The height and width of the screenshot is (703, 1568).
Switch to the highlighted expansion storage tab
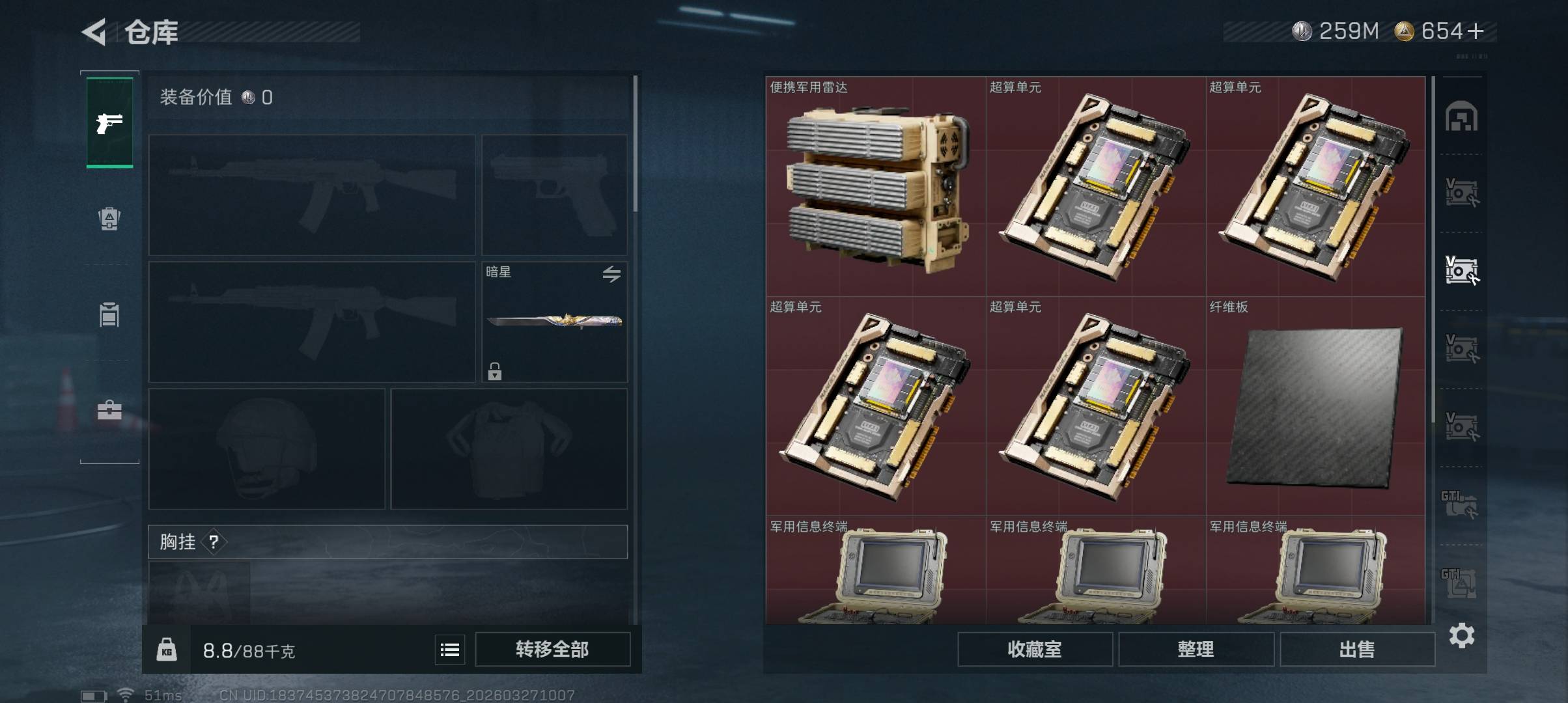point(1461,271)
